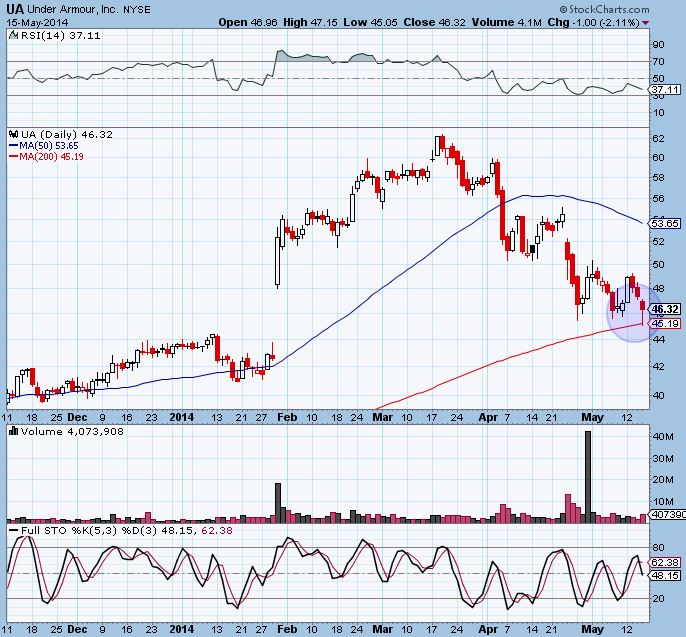Click the High 47.15 value

(310, 22)
